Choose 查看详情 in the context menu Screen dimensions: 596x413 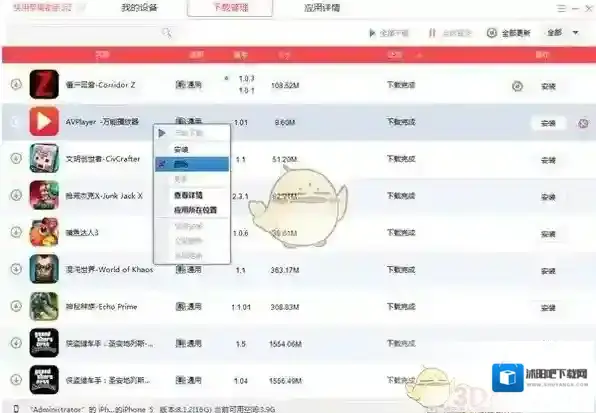click(192, 195)
